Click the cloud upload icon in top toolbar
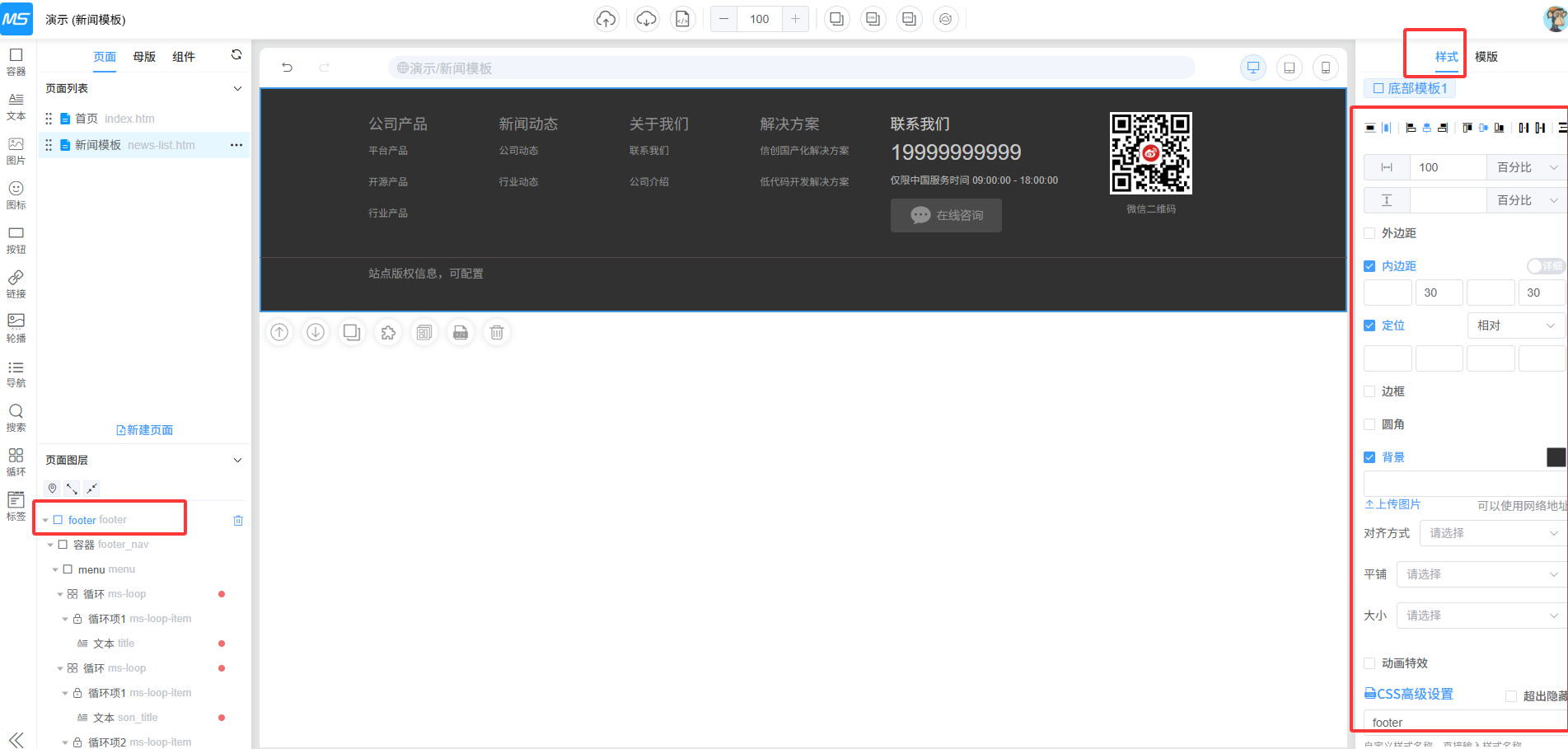Viewport: 1568px width, 749px height. coord(606,19)
